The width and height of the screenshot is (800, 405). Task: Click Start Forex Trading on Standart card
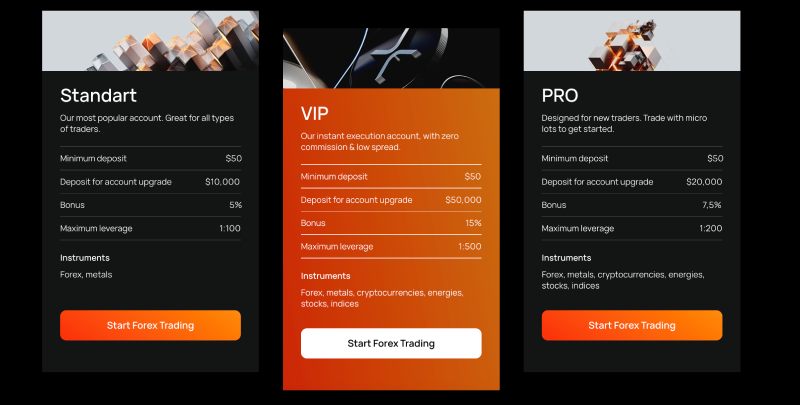(150, 325)
